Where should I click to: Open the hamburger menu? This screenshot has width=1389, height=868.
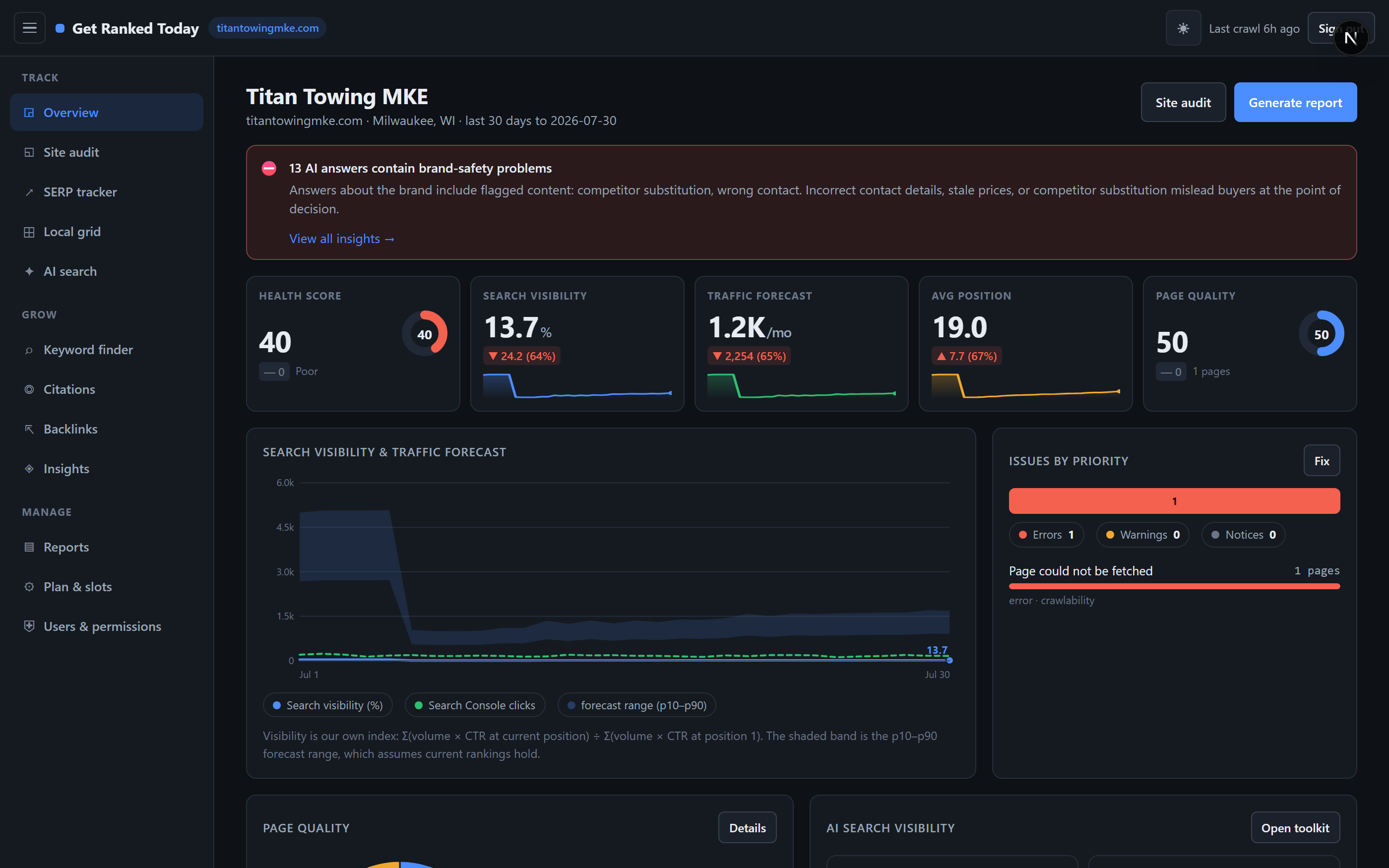tap(29, 28)
